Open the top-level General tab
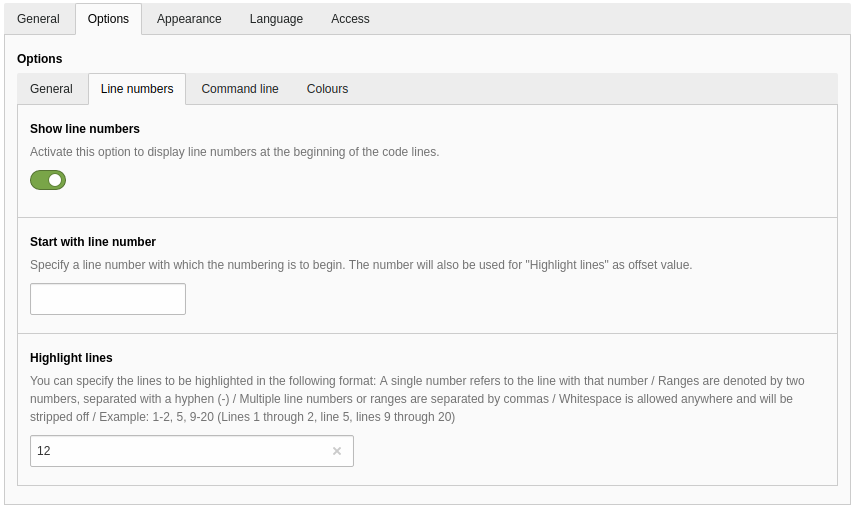Viewport: 856px width, 509px height. coord(38,19)
